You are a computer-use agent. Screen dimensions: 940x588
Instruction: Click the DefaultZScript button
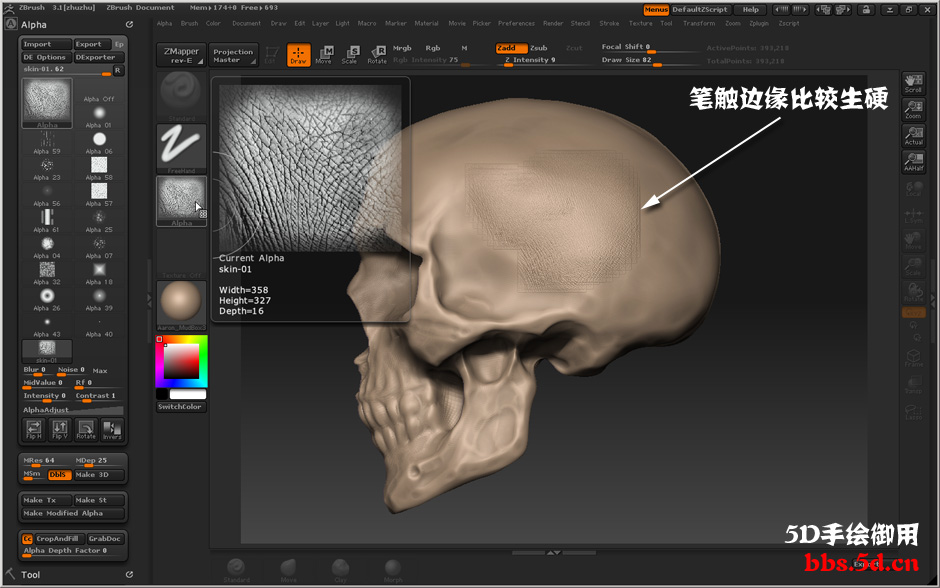700,10
